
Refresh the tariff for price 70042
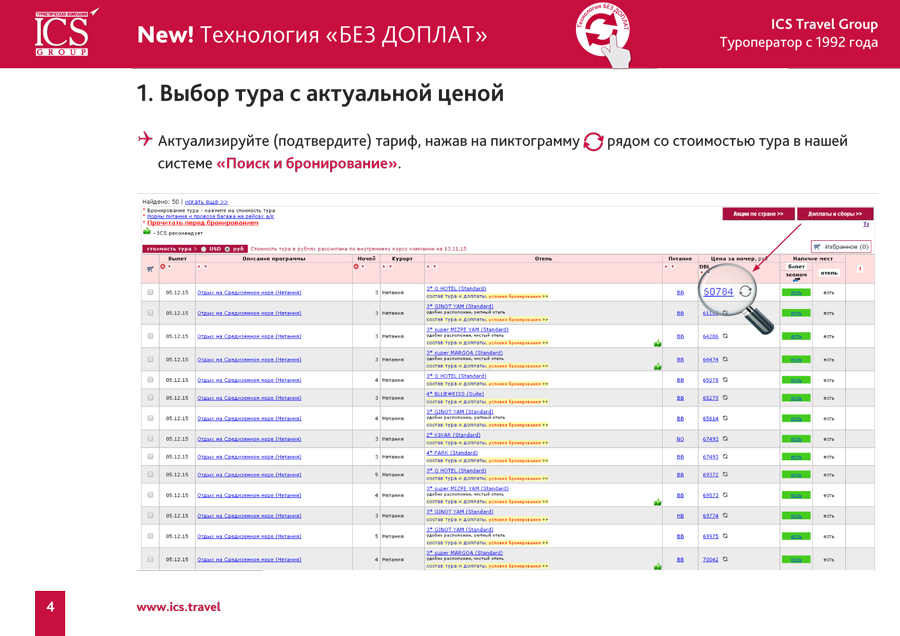click(725, 559)
